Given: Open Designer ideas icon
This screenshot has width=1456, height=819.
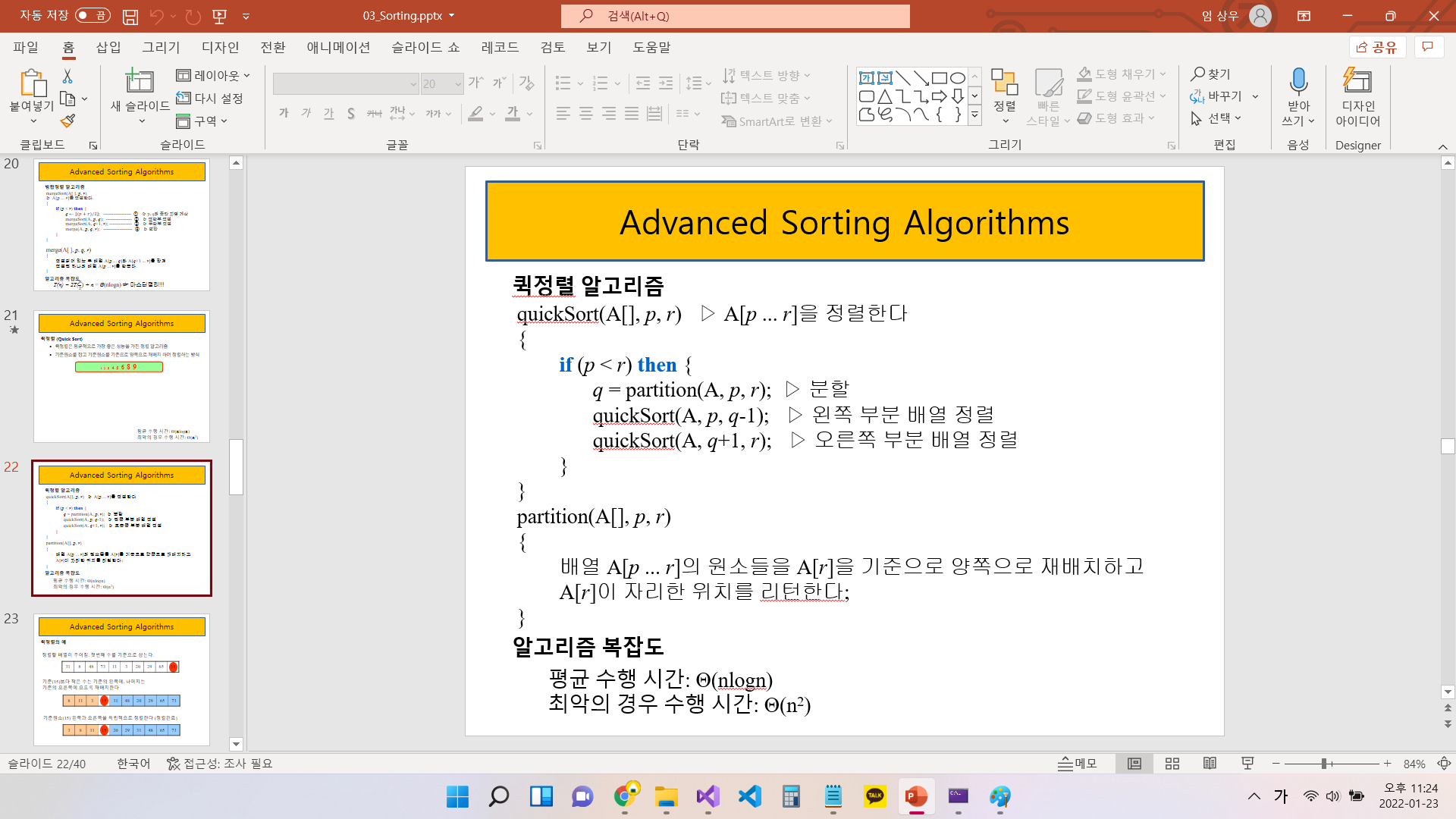Looking at the screenshot, I should tap(1357, 80).
